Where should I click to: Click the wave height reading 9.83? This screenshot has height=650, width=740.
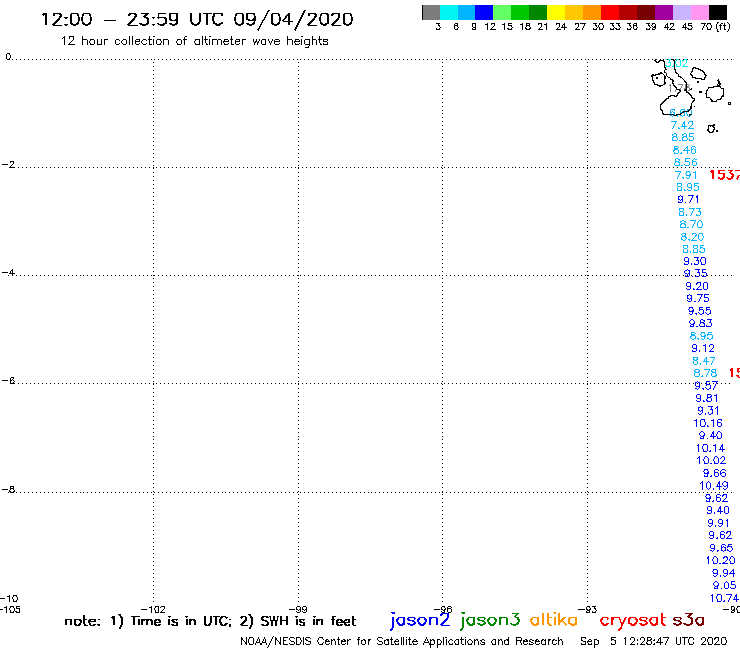pyautogui.click(x=701, y=324)
